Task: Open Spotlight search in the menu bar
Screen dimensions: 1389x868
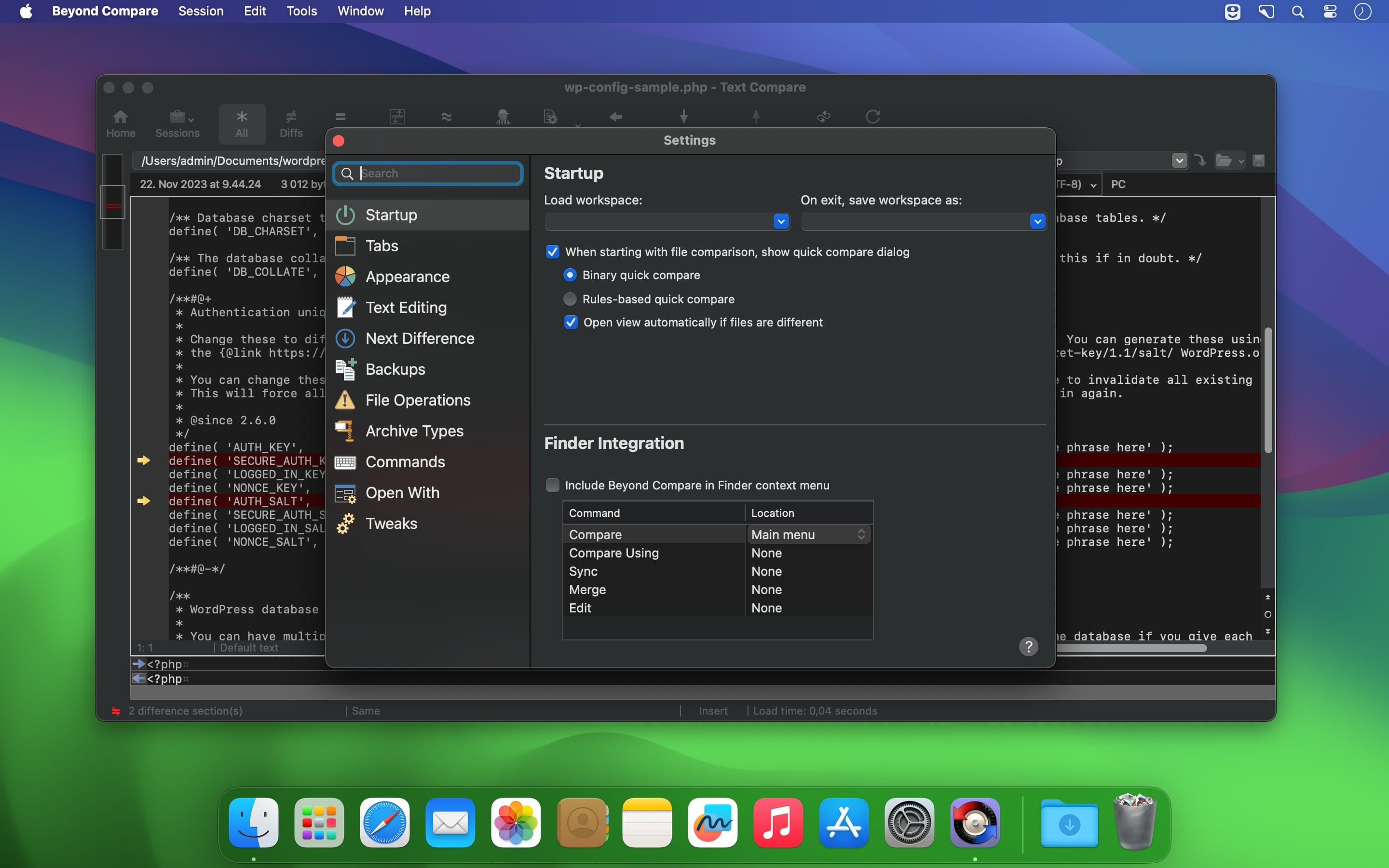Action: 1298,12
